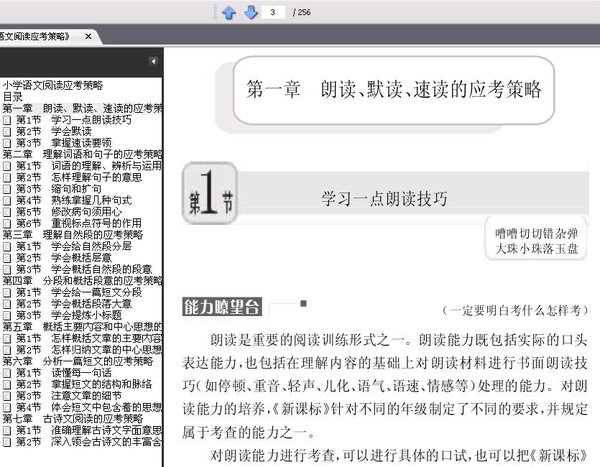Click the 能力瞭望台 heading label
This screenshot has width=600, height=467.
[x=222, y=307]
